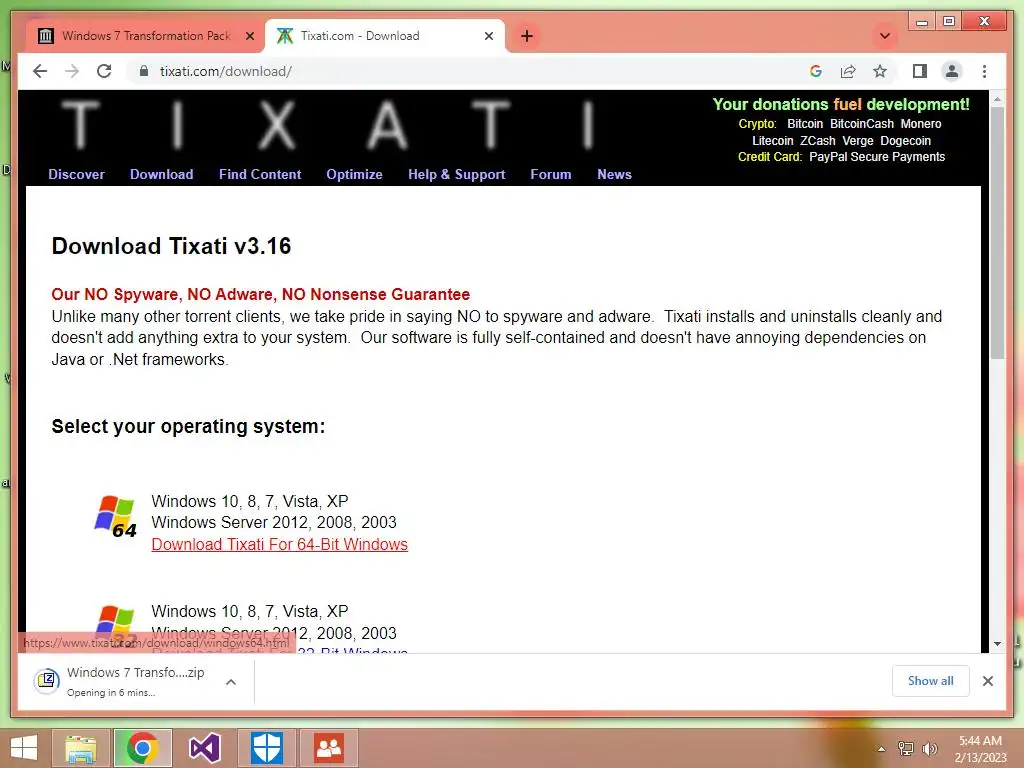Viewport: 1024px width, 768px height.
Task: Bookmark this page with star icon
Action: point(880,71)
